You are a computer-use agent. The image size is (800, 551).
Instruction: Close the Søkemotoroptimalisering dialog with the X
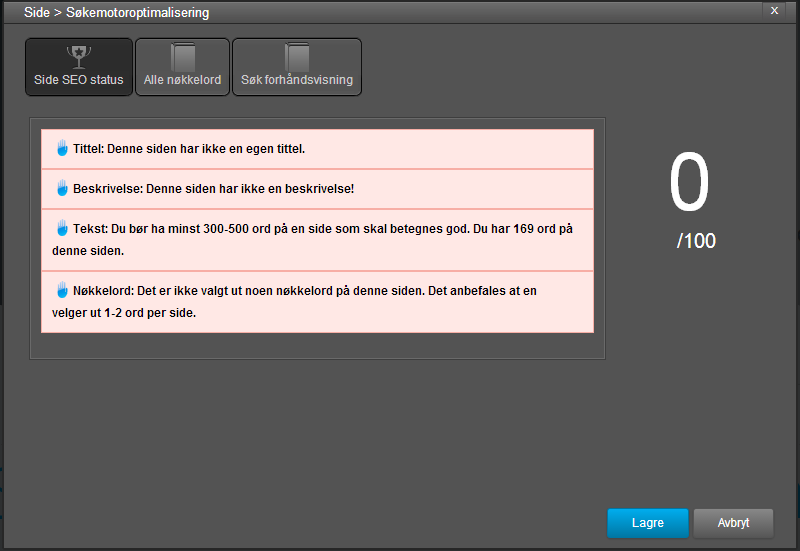point(774,9)
